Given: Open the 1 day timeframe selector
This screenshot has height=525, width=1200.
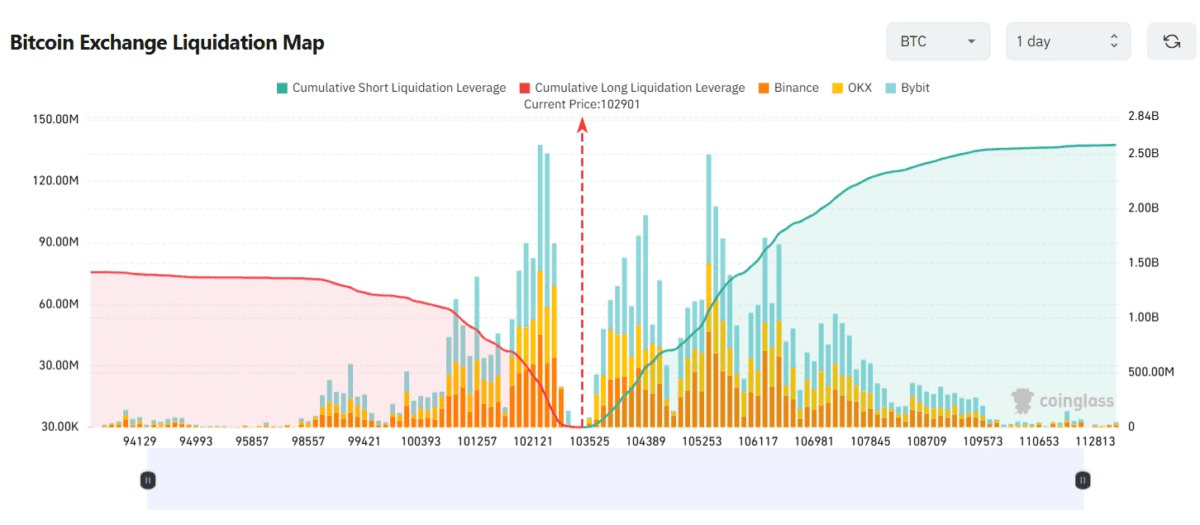Looking at the screenshot, I should (1067, 41).
